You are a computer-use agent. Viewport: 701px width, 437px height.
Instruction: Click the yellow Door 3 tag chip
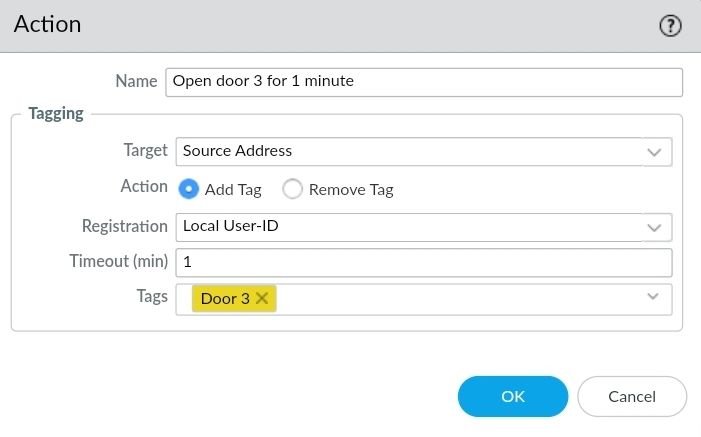[225, 298]
